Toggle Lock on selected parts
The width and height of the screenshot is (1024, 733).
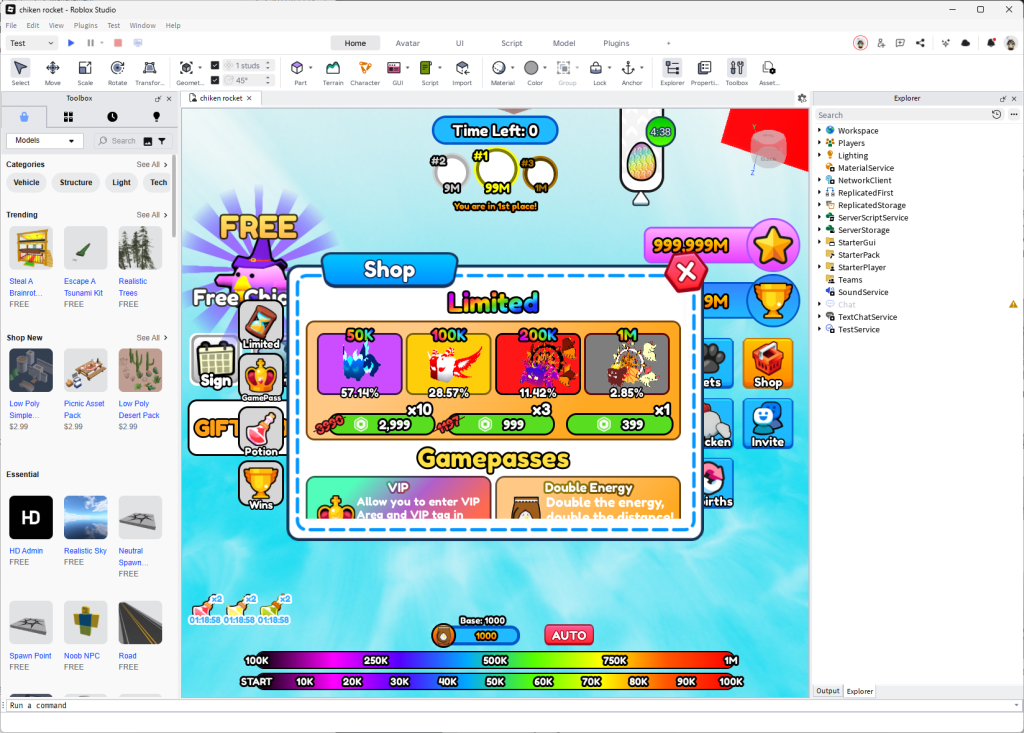595,67
